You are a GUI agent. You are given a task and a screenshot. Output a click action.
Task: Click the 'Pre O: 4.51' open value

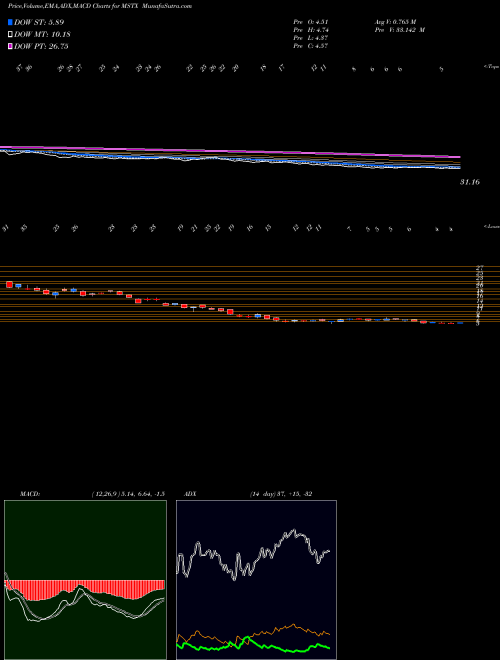coord(311,21)
